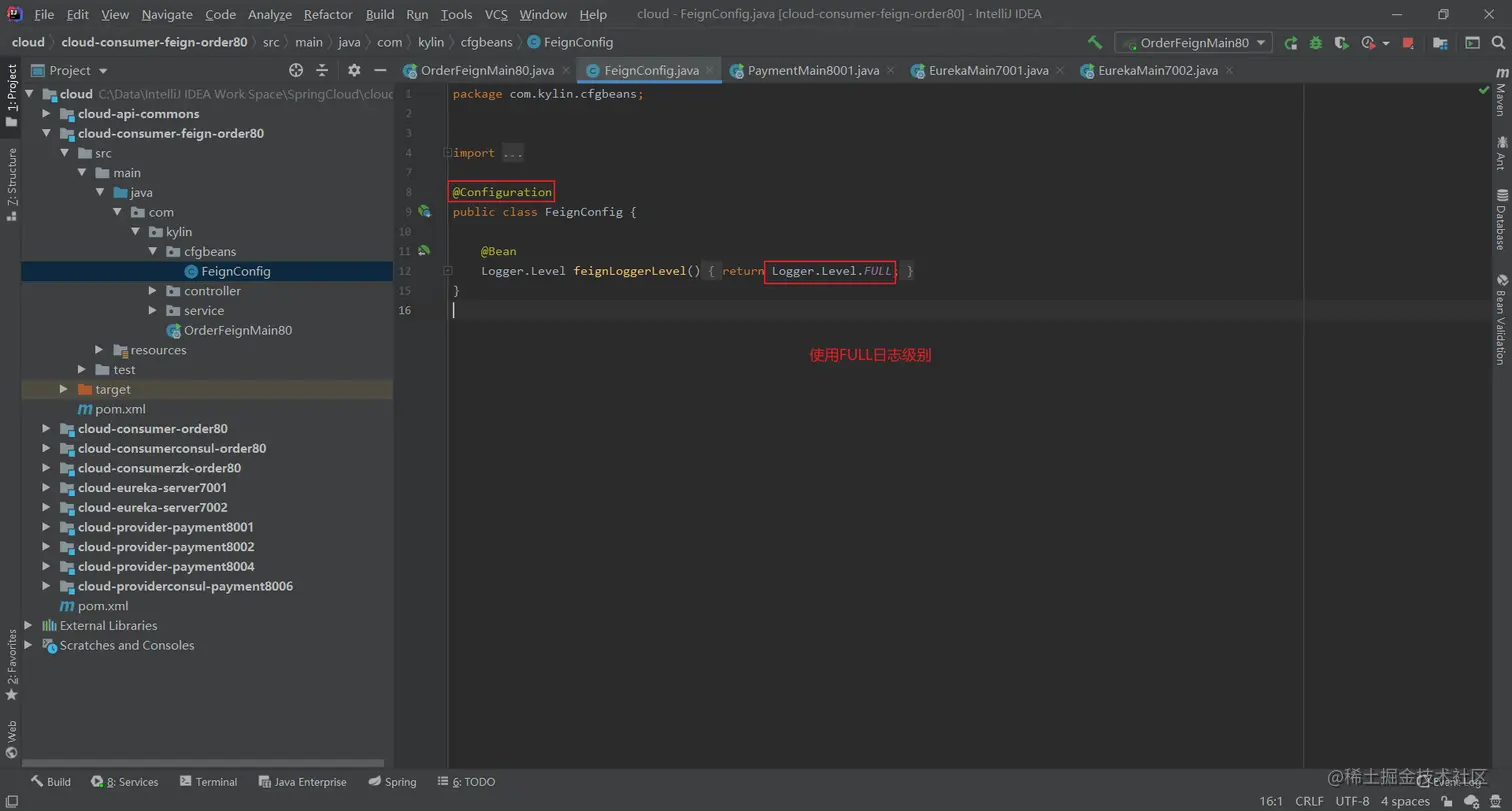Toggle the 1: Project tool window tab
This screenshot has width=1512, height=811.
[x=11, y=96]
